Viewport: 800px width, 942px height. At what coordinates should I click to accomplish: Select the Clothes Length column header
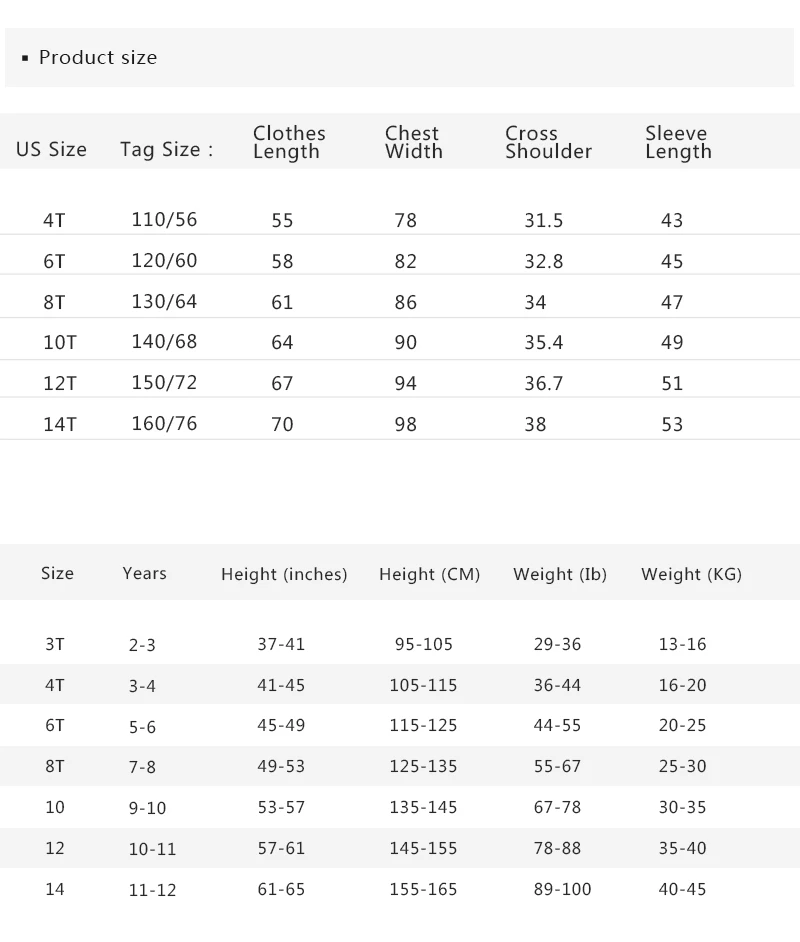289,142
